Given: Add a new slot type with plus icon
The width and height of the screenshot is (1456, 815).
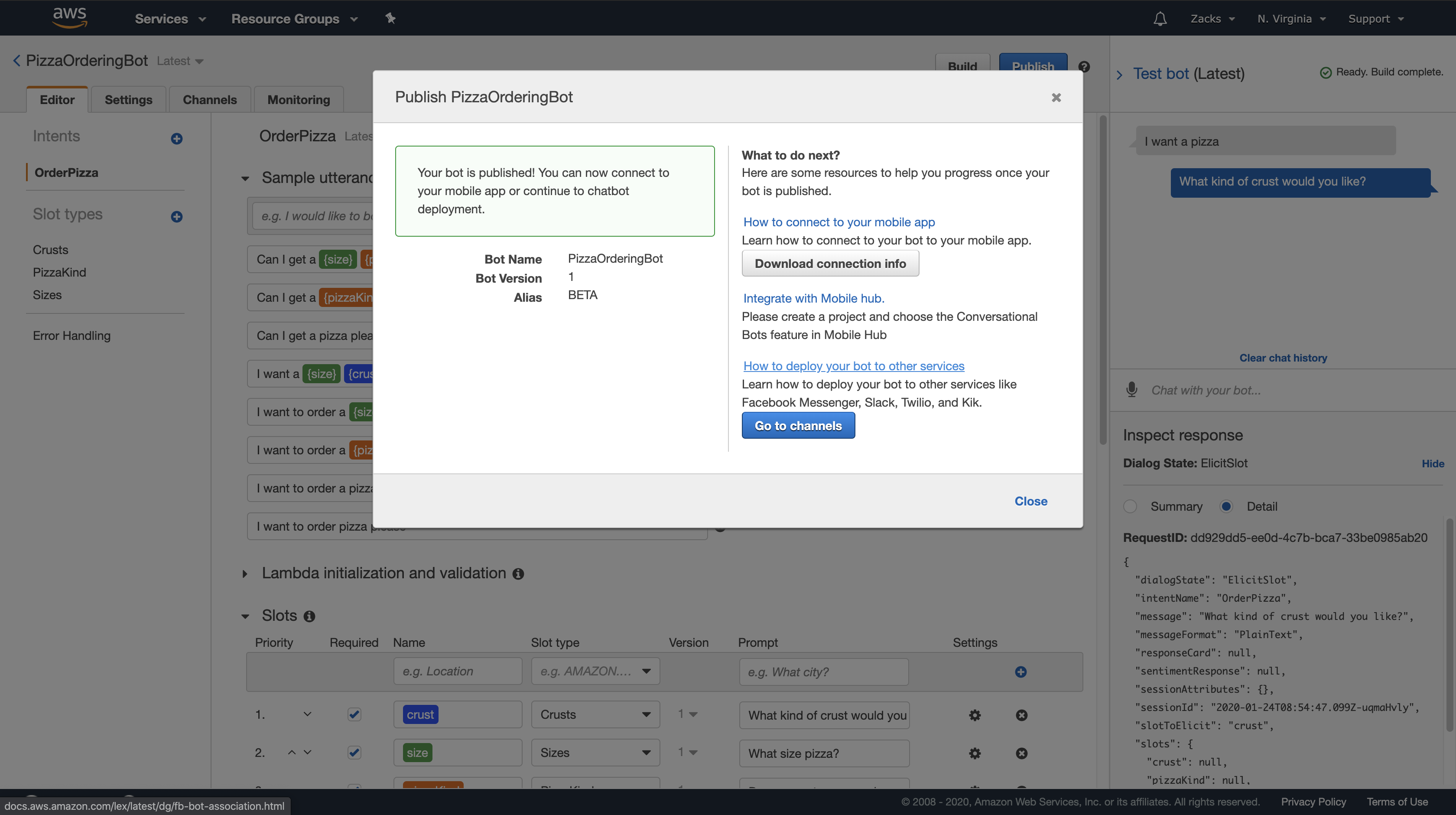Looking at the screenshot, I should [176, 217].
